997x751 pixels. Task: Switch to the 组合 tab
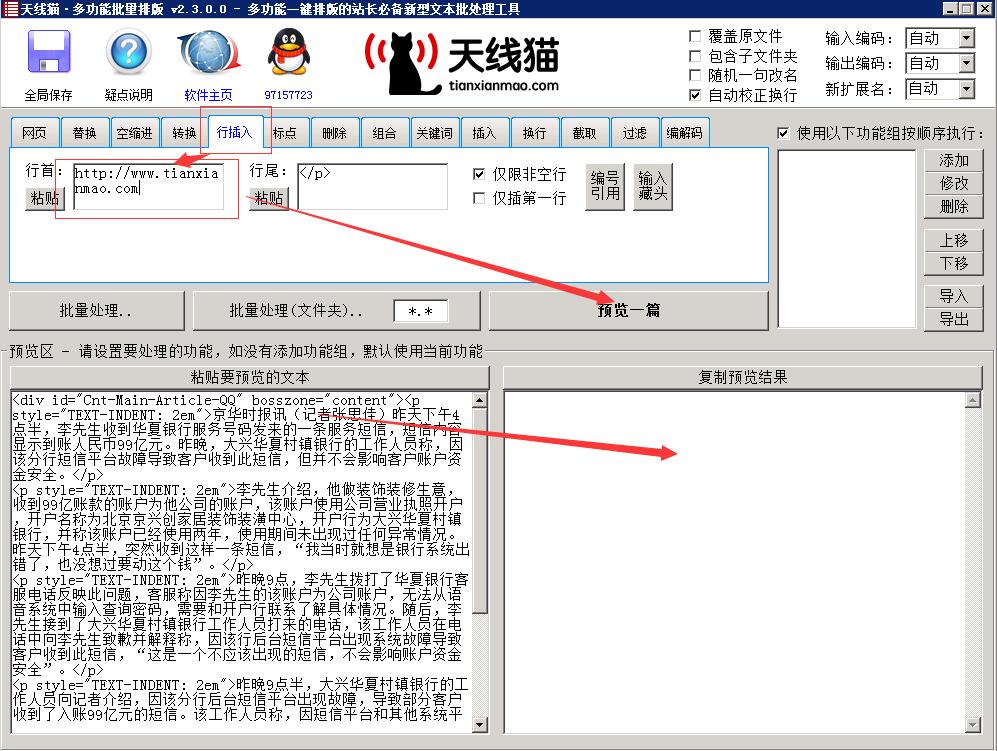[x=384, y=133]
